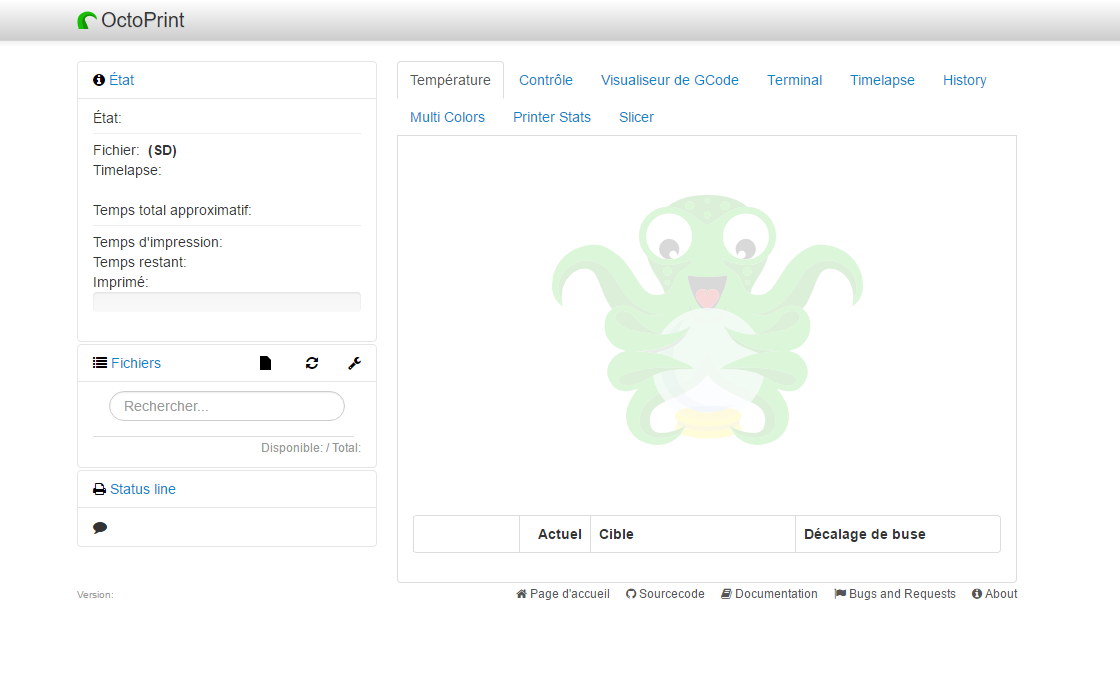Open the Printer Stats tab
Viewport: 1120px width, 689px height.
552,117
